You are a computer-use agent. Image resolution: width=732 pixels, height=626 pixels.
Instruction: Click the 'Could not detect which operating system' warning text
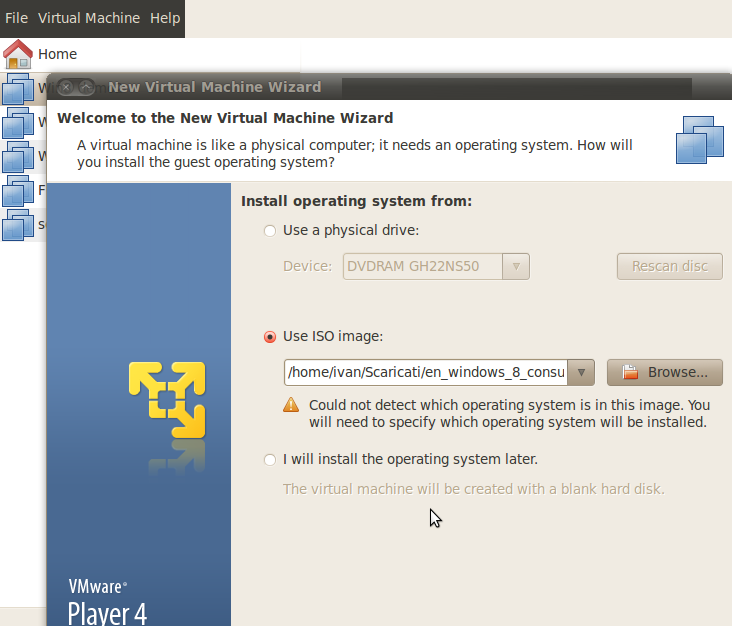point(509,414)
